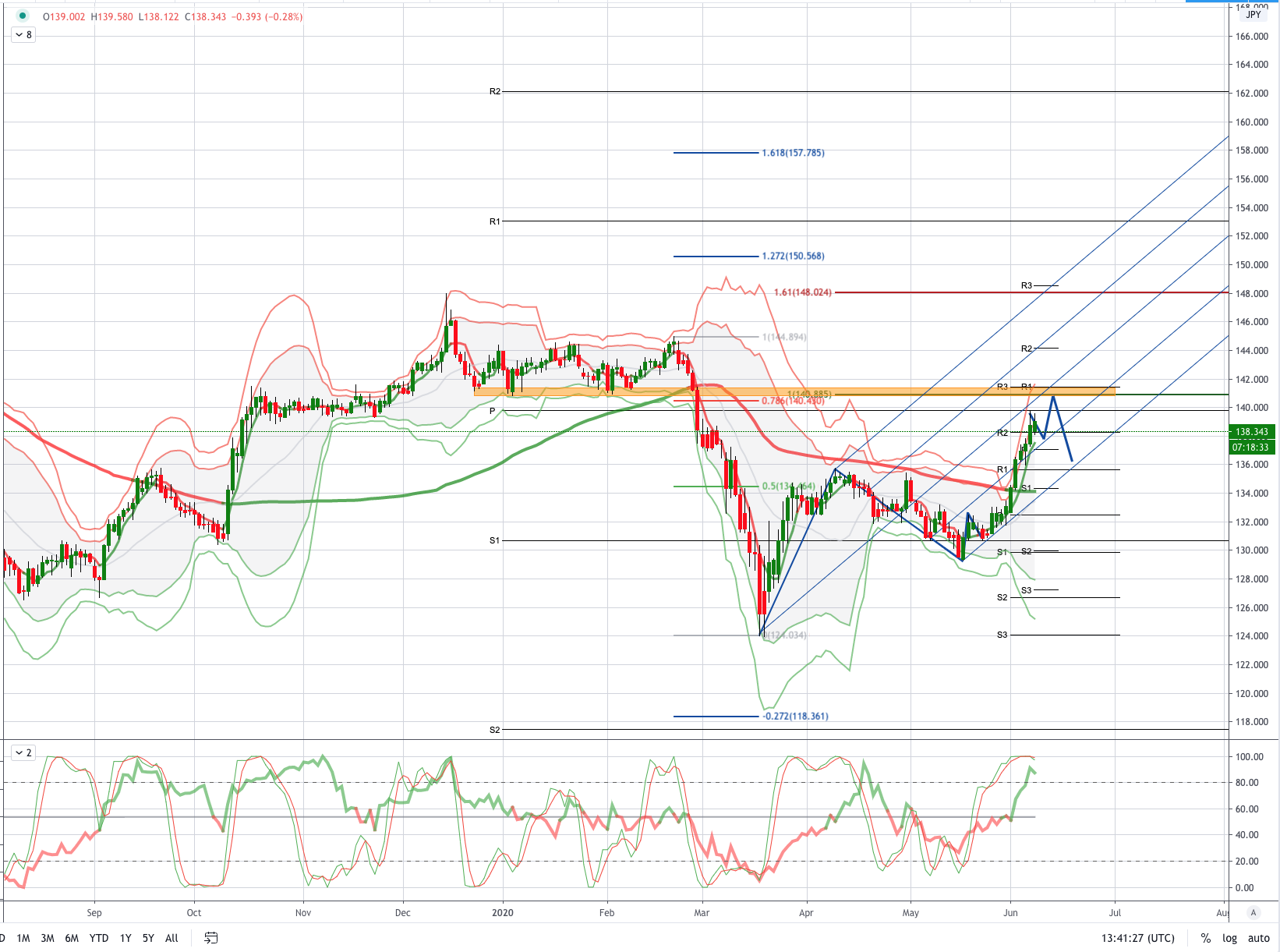Click the green market status dot icon
Screen dimensions: 1280x952
tap(23, 16)
